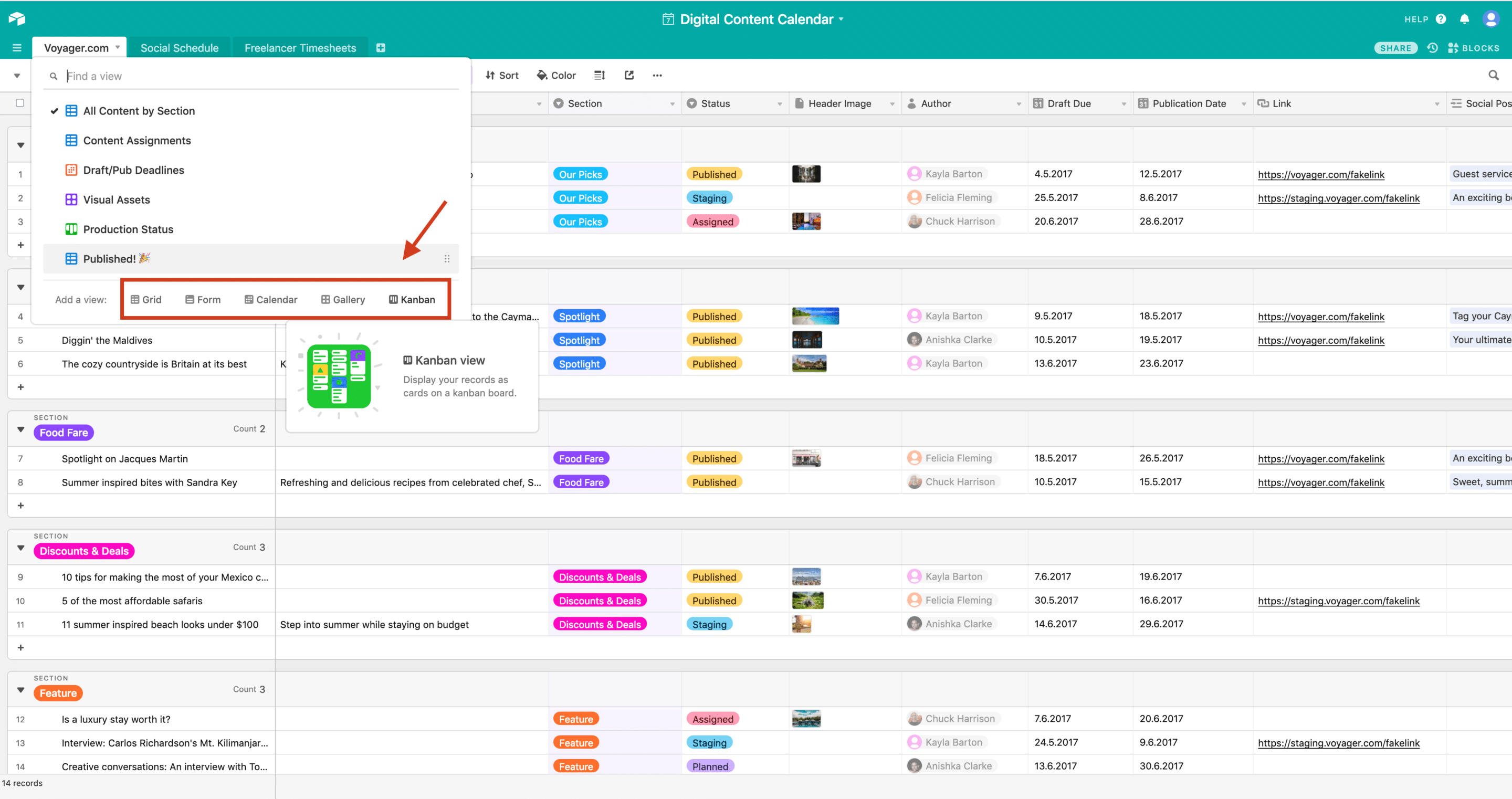Select the Draft/Pub Deadlines view
Image resolution: width=1512 pixels, height=799 pixels.
tap(250, 170)
